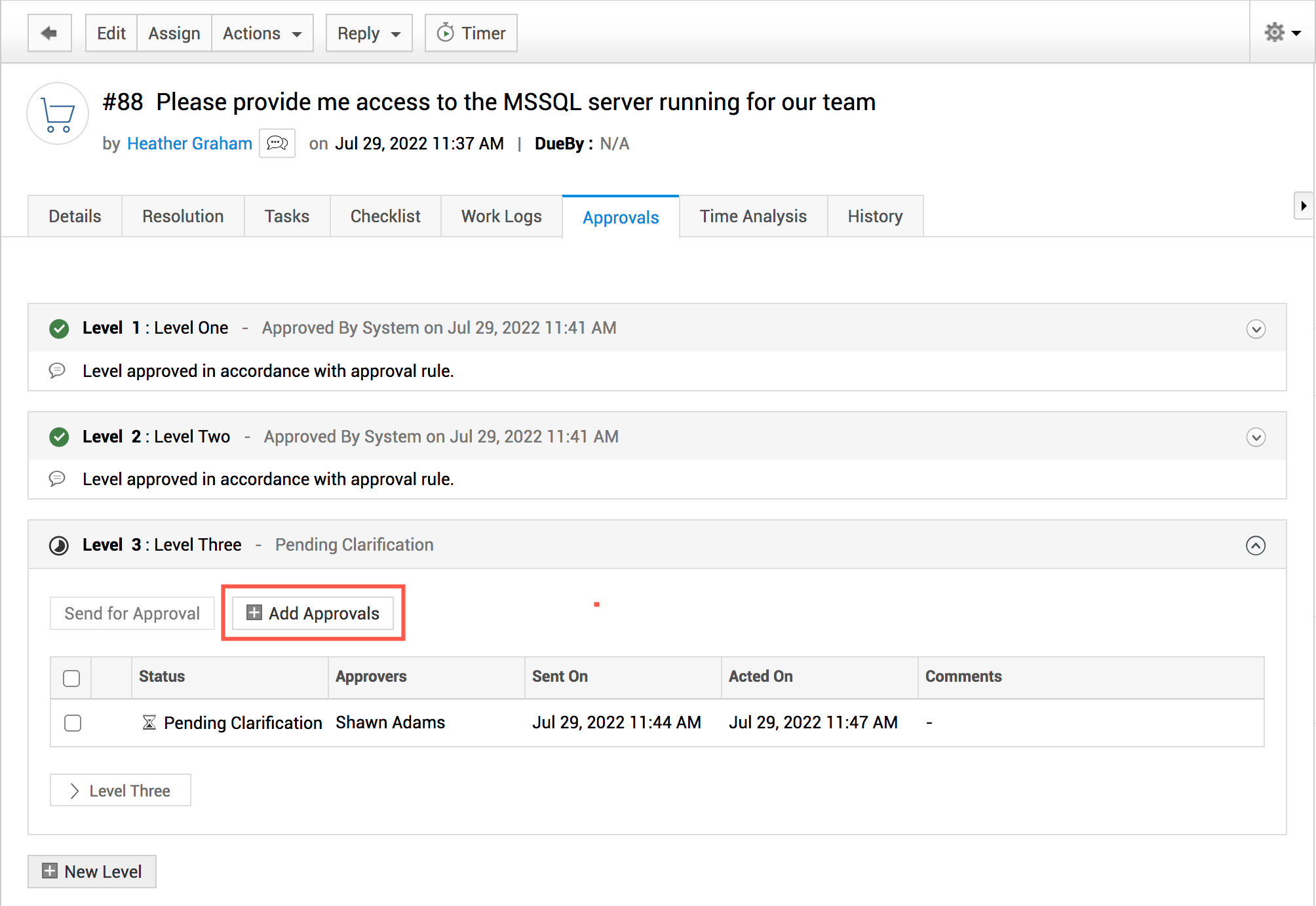Click the Add Approvals button
Image resolution: width=1316 pixels, height=906 pixels.
click(313, 613)
